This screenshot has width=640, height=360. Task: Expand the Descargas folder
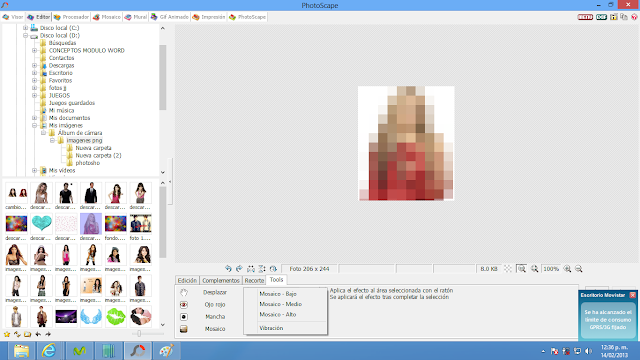34,65
